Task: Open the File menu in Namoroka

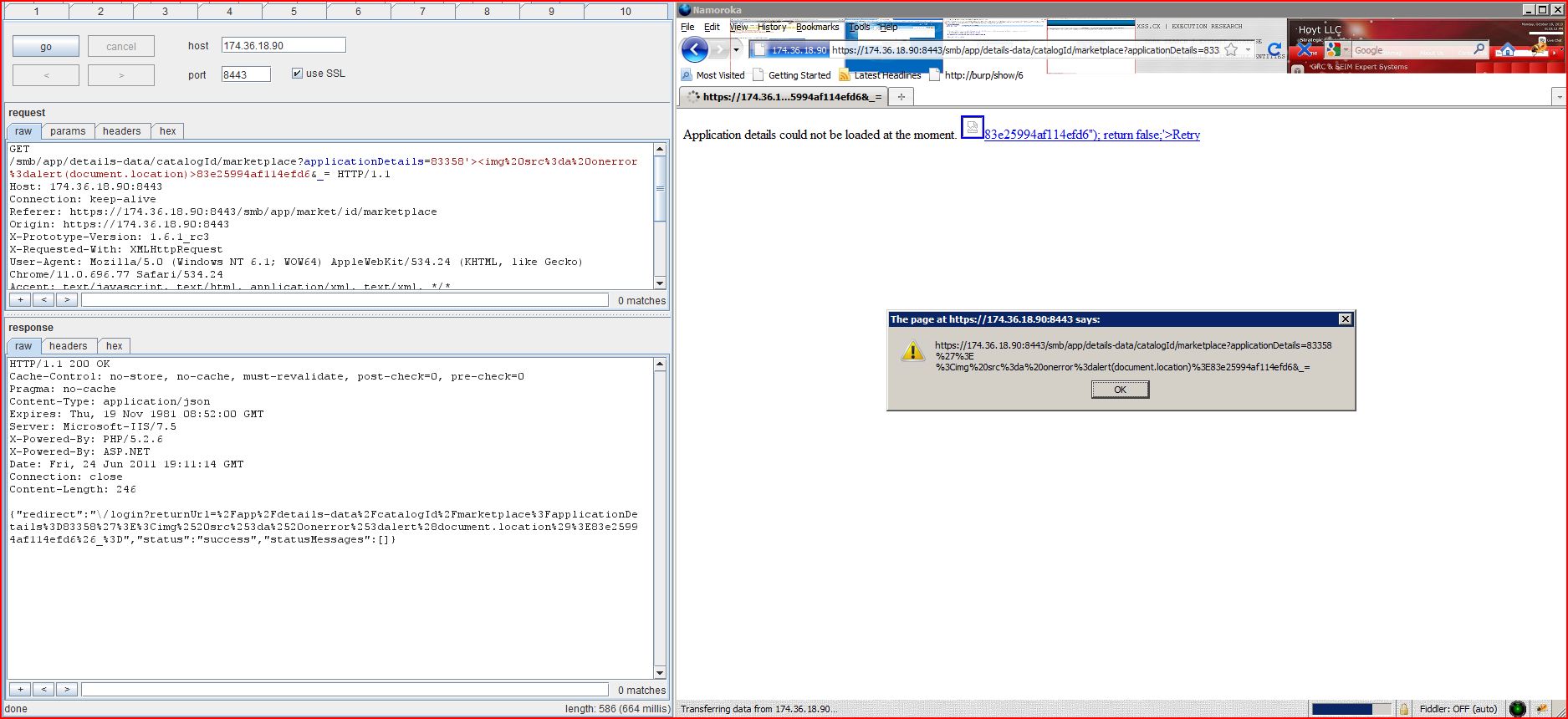Action: (687, 27)
